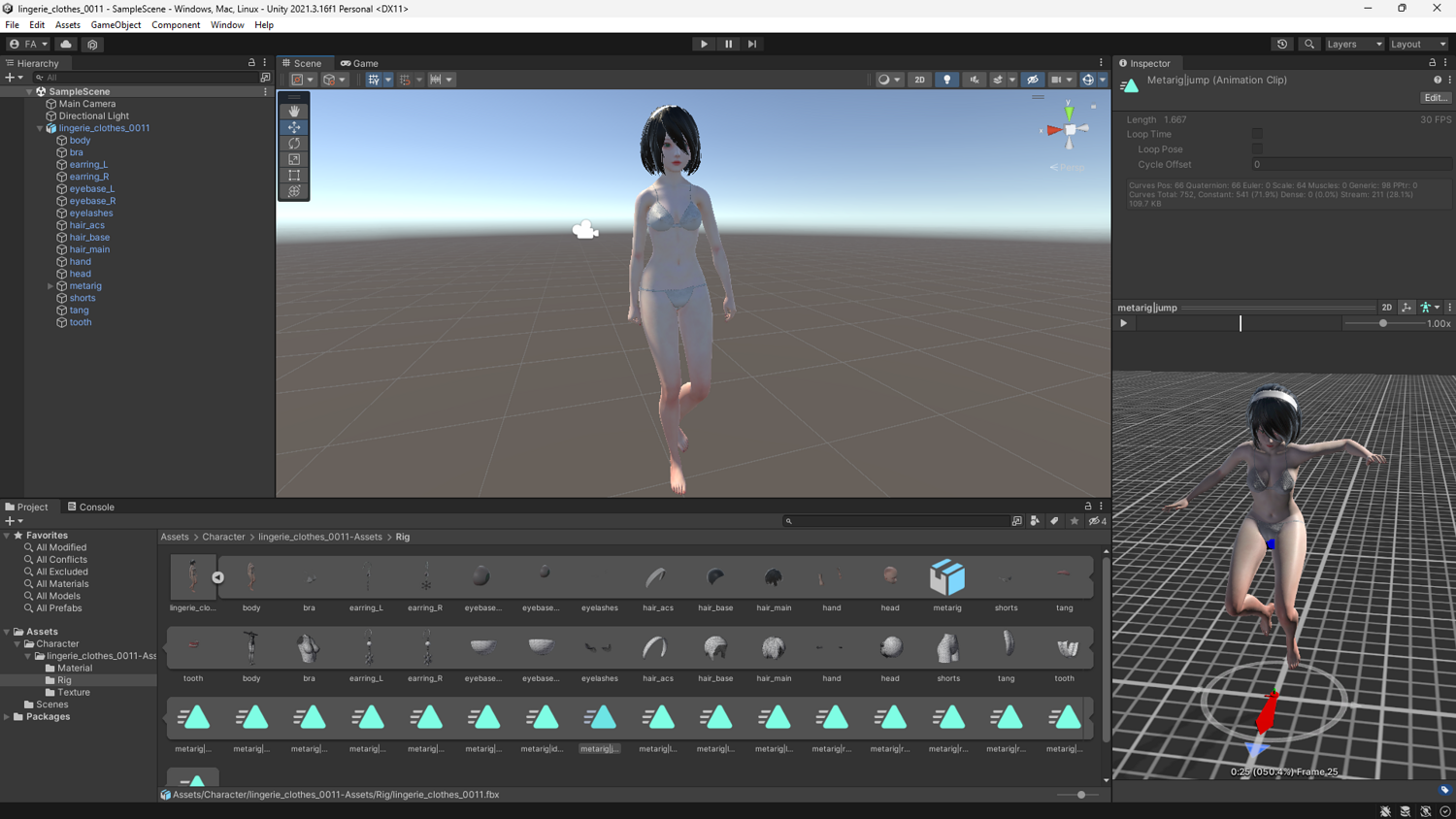Viewport: 1456px width, 819px height.
Task: Select the Scale tool
Action: [294, 159]
